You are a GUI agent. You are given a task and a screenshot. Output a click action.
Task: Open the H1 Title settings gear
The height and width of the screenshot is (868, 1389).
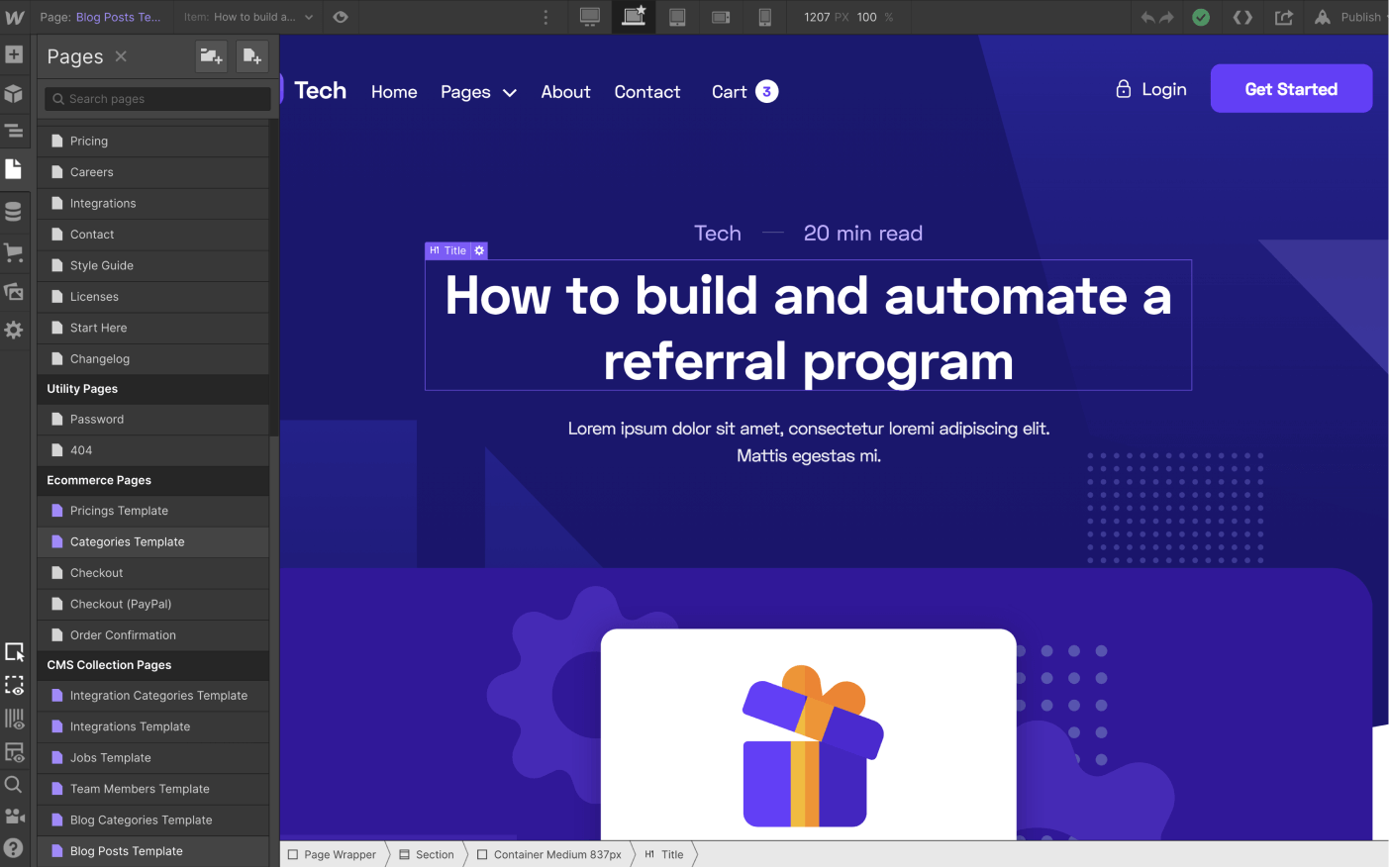tap(479, 250)
